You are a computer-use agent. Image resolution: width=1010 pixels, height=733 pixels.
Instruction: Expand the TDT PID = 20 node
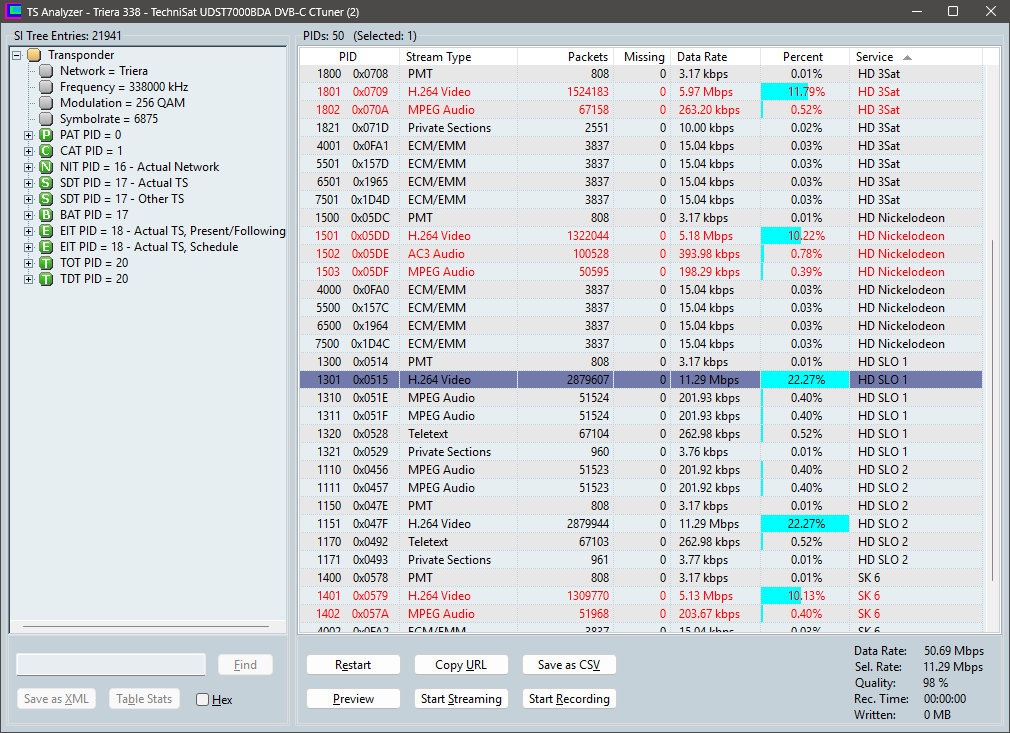[x=28, y=279]
